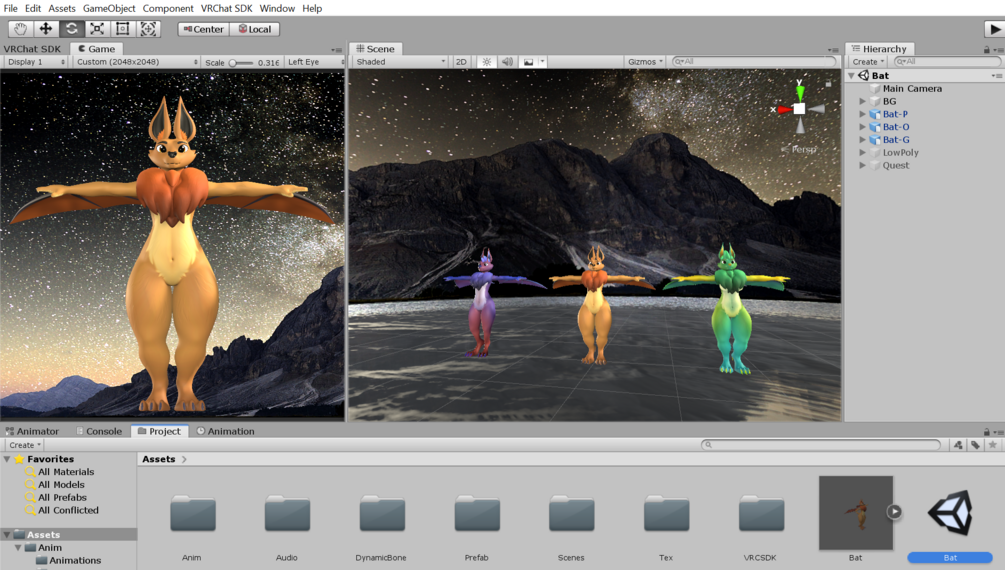Open Component menu

168,8
